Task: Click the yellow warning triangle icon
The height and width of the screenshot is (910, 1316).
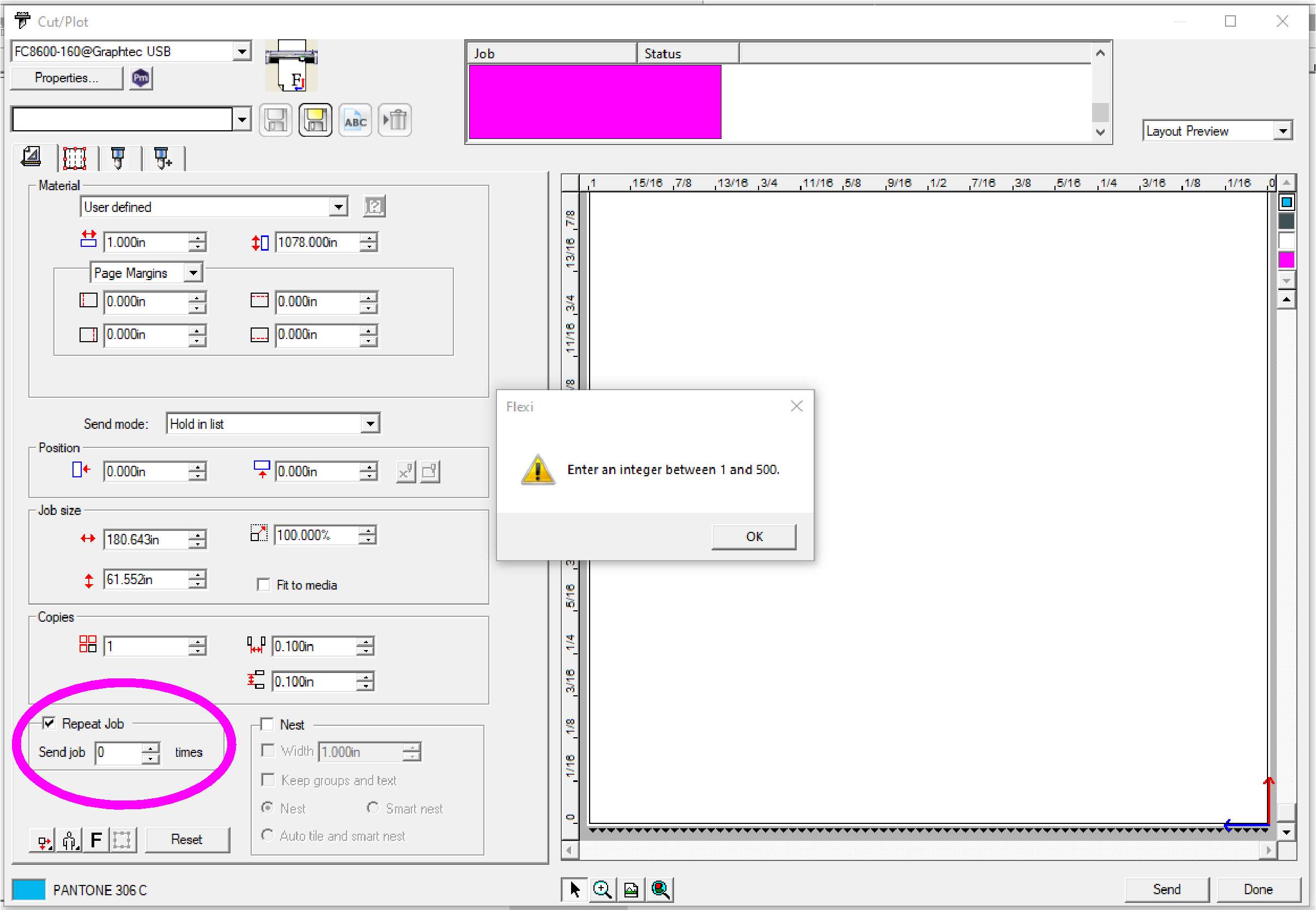Action: tap(537, 470)
